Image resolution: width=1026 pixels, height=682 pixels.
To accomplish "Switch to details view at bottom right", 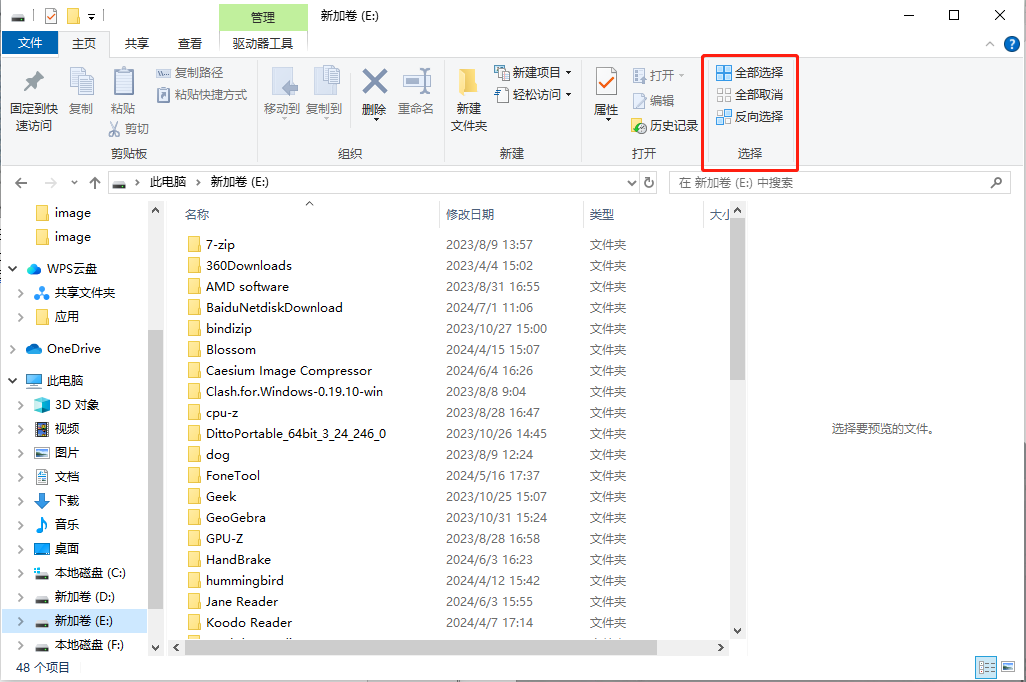I will click(x=986, y=667).
